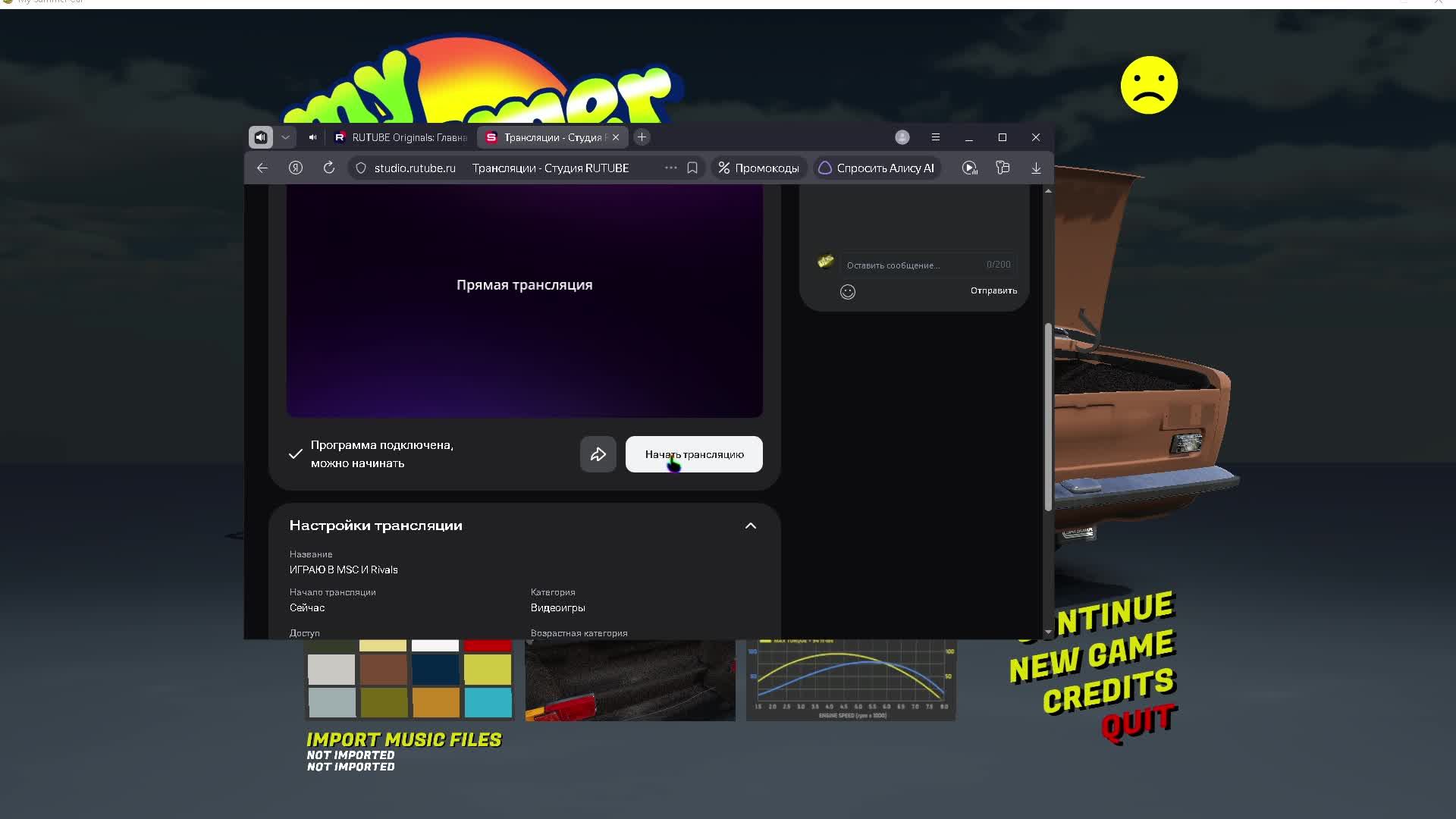Click the title ИГРАЮ В MSC И Rivals
This screenshot has height=819, width=1456.
pos(344,570)
